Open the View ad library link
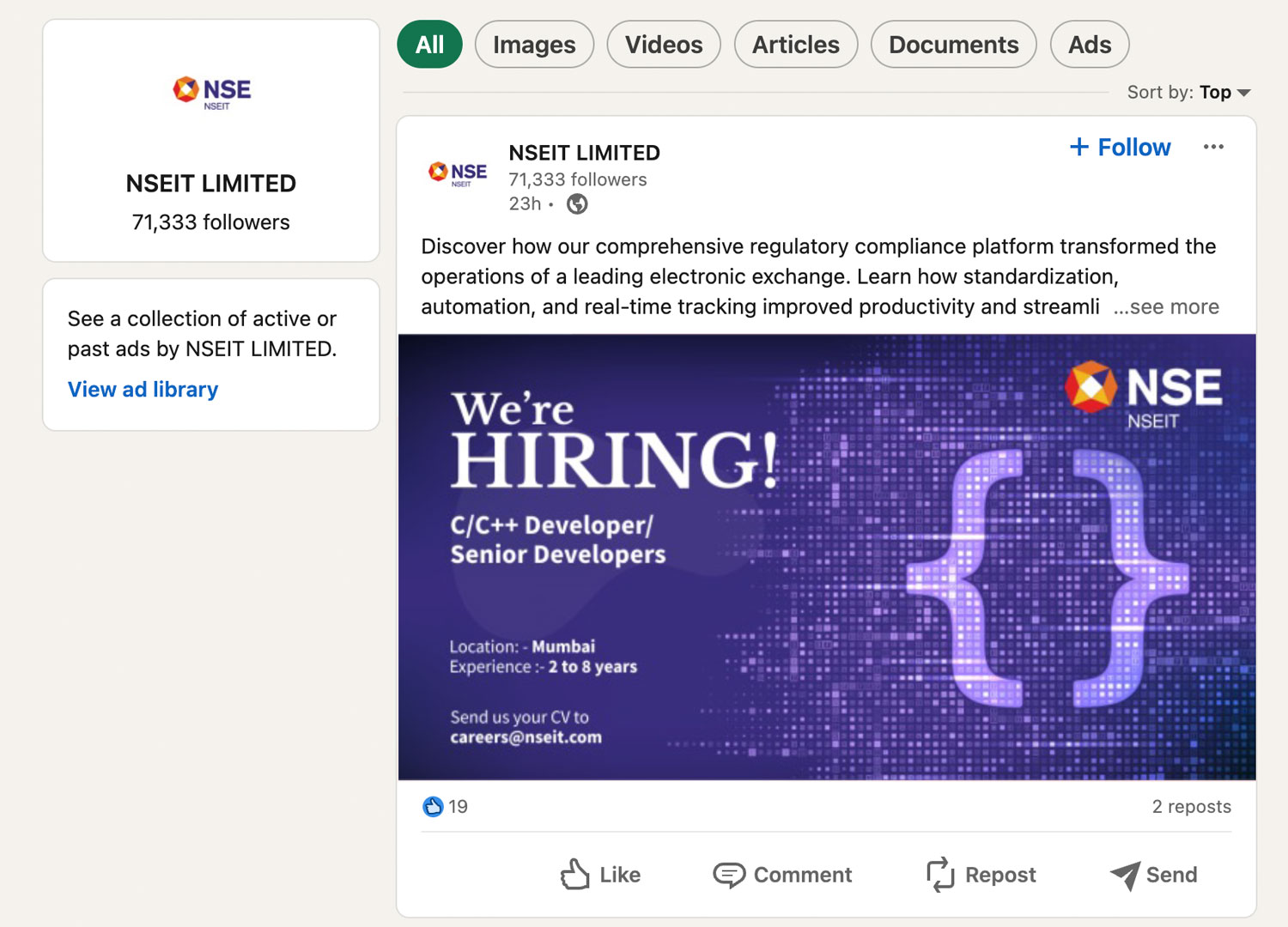 click(x=143, y=390)
